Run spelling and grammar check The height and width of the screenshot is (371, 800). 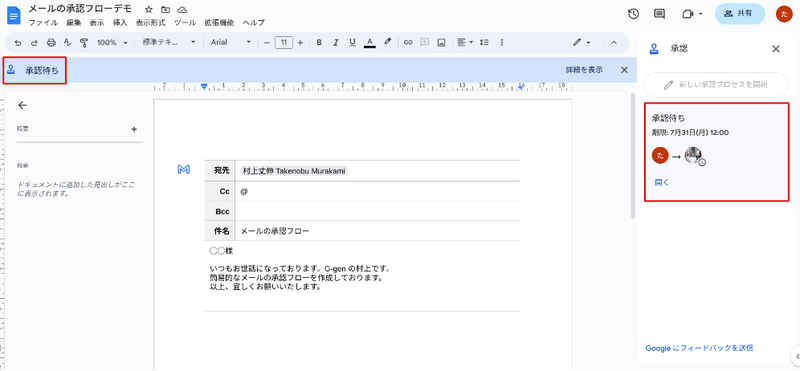coord(67,42)
